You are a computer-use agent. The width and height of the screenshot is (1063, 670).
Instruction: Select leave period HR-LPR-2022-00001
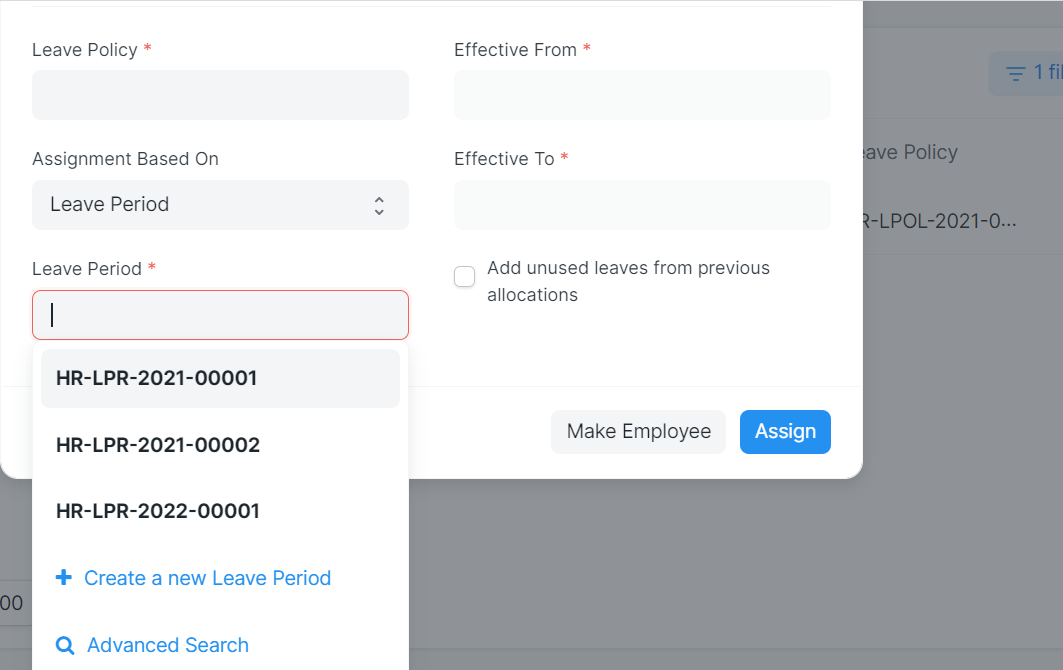[157, 511]
